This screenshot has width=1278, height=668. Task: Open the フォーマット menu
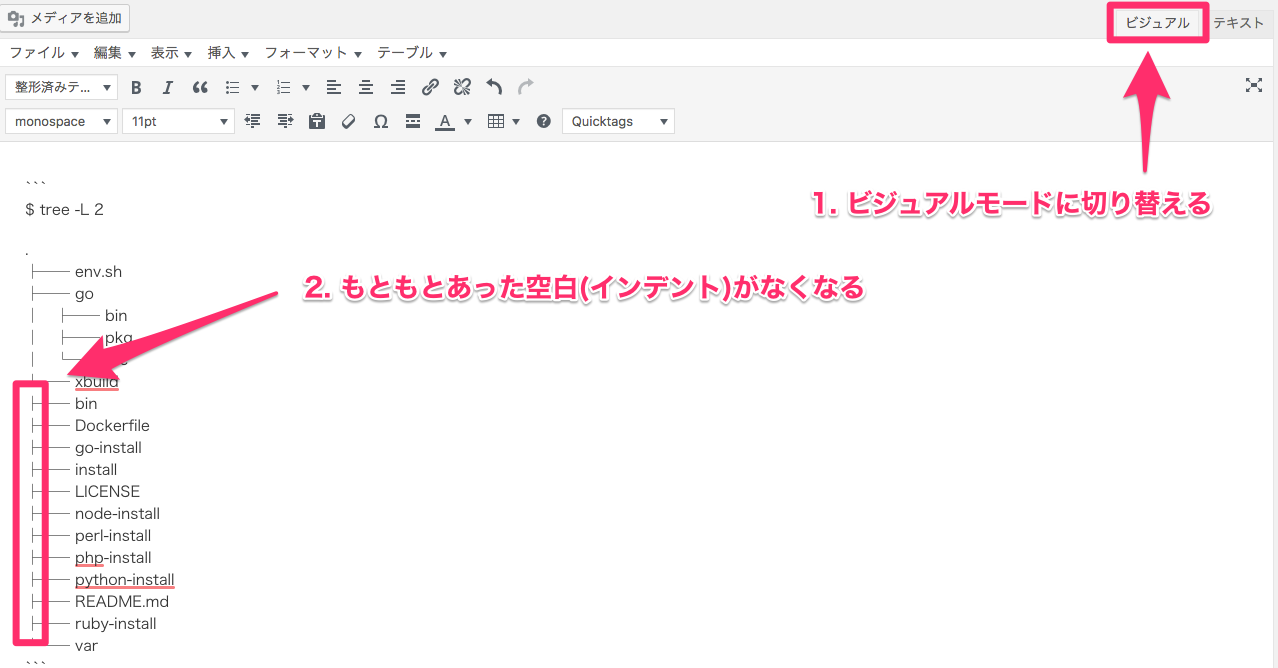(312, 52)
